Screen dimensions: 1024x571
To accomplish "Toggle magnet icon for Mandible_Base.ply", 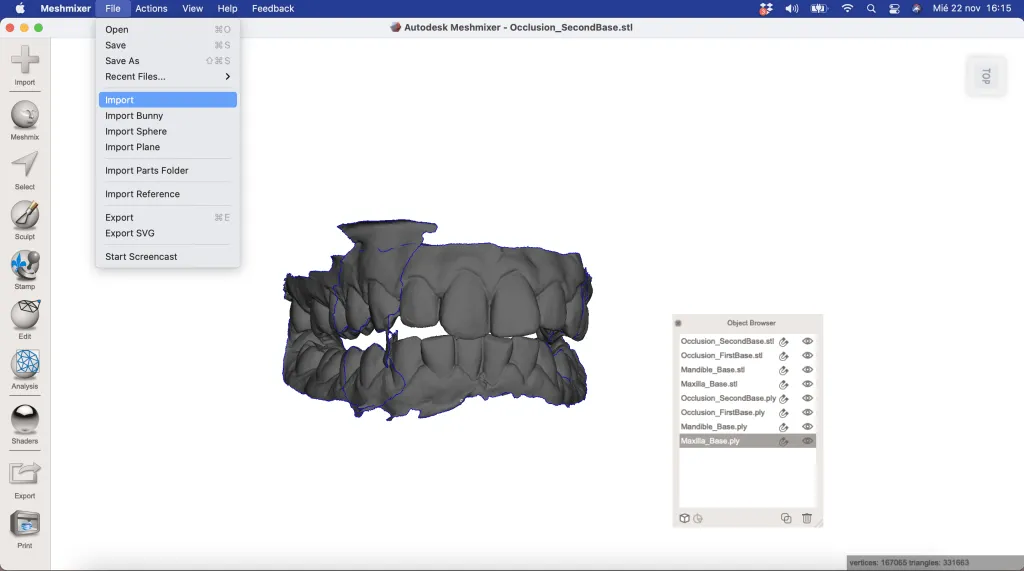I will [x=783, y=427].
